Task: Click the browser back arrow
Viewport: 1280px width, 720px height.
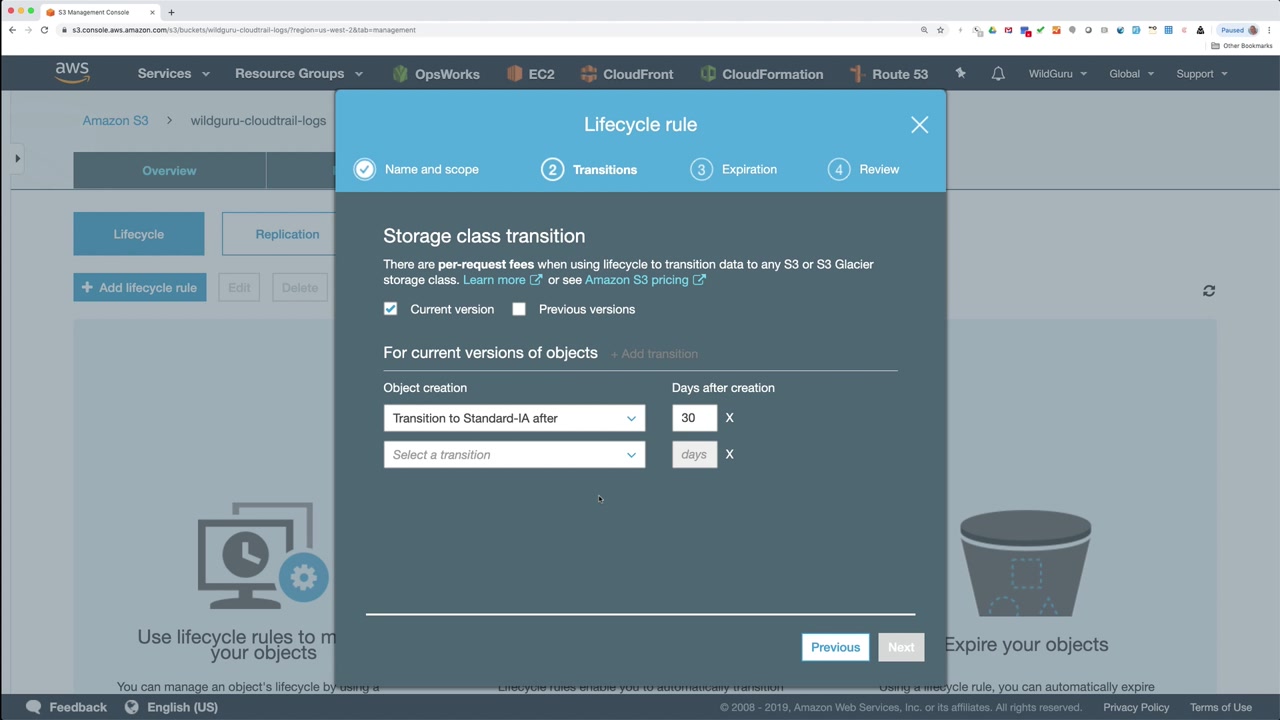Action: [x=12, y=30]
